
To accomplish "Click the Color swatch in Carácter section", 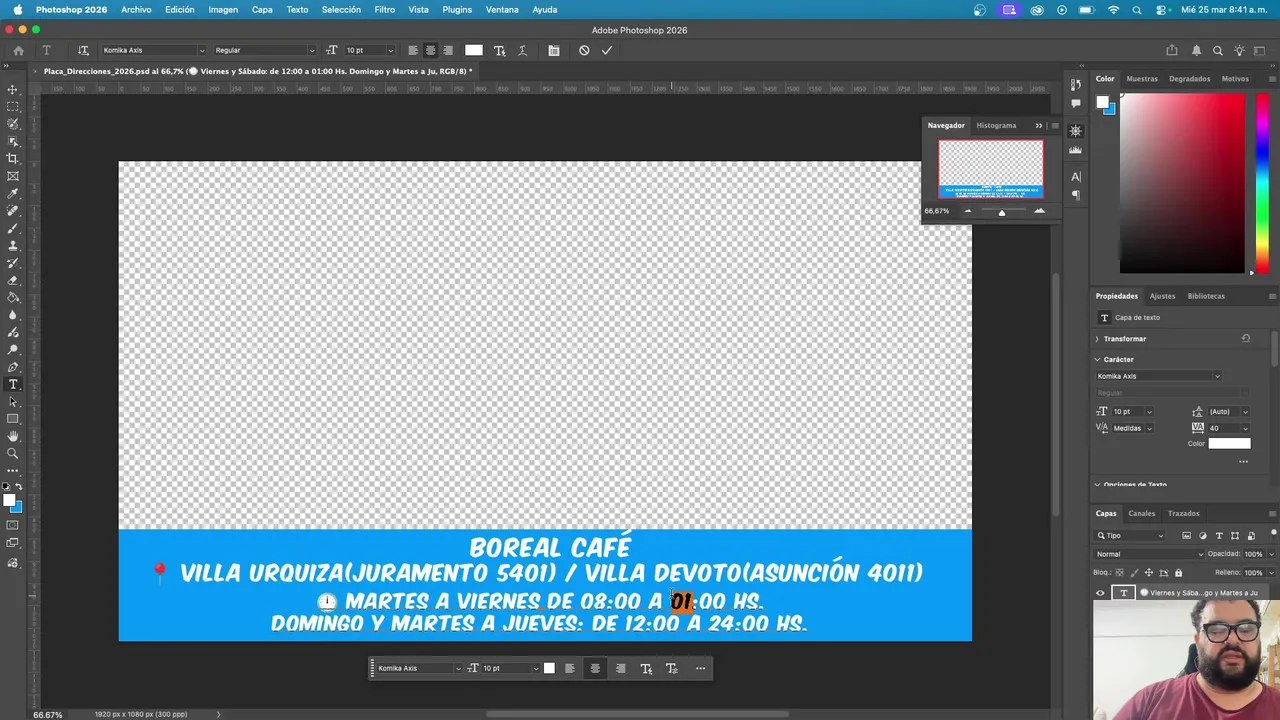I will [1229, 444].
